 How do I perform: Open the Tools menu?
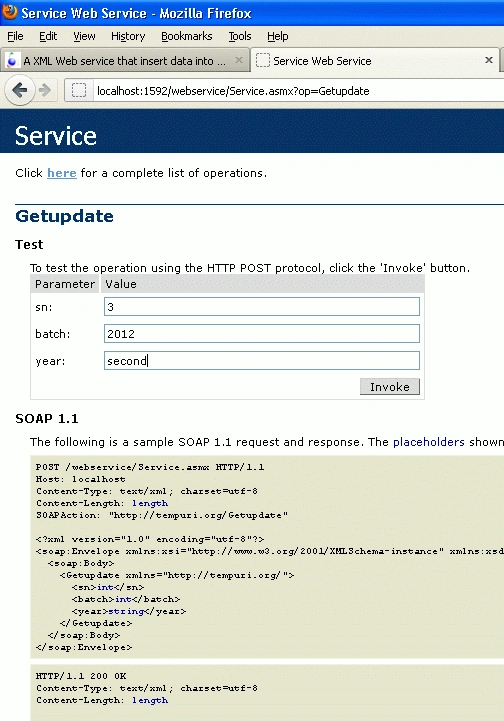coord(240,36)
